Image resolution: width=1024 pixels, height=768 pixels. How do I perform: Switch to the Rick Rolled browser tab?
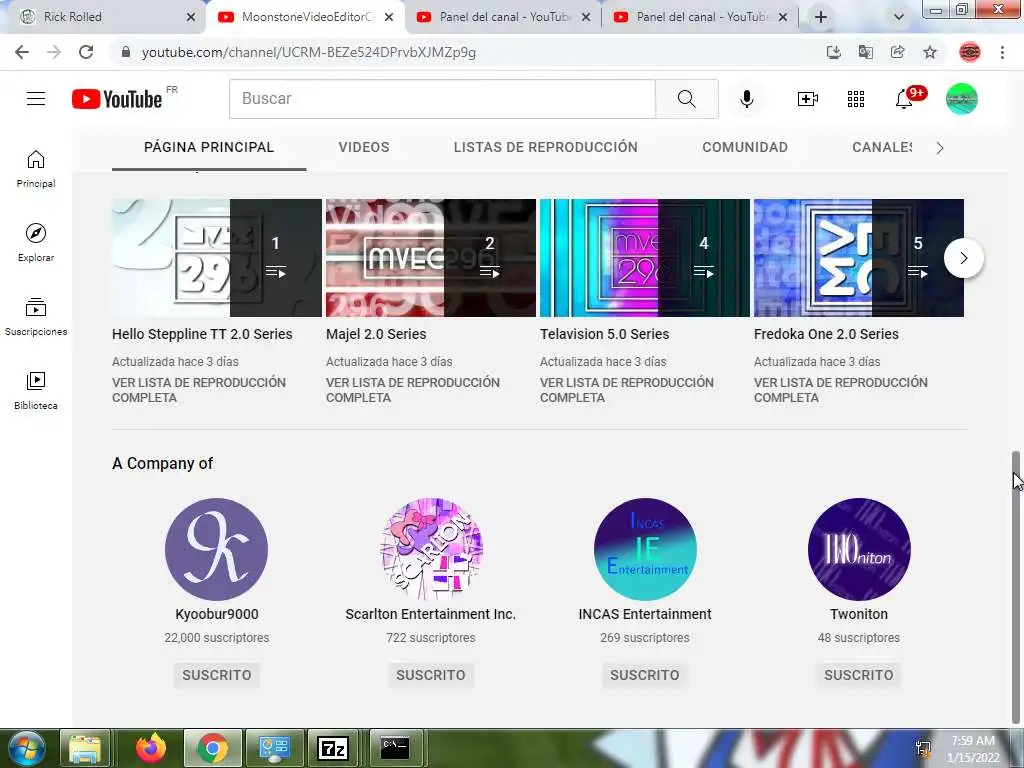coord(104,17)
